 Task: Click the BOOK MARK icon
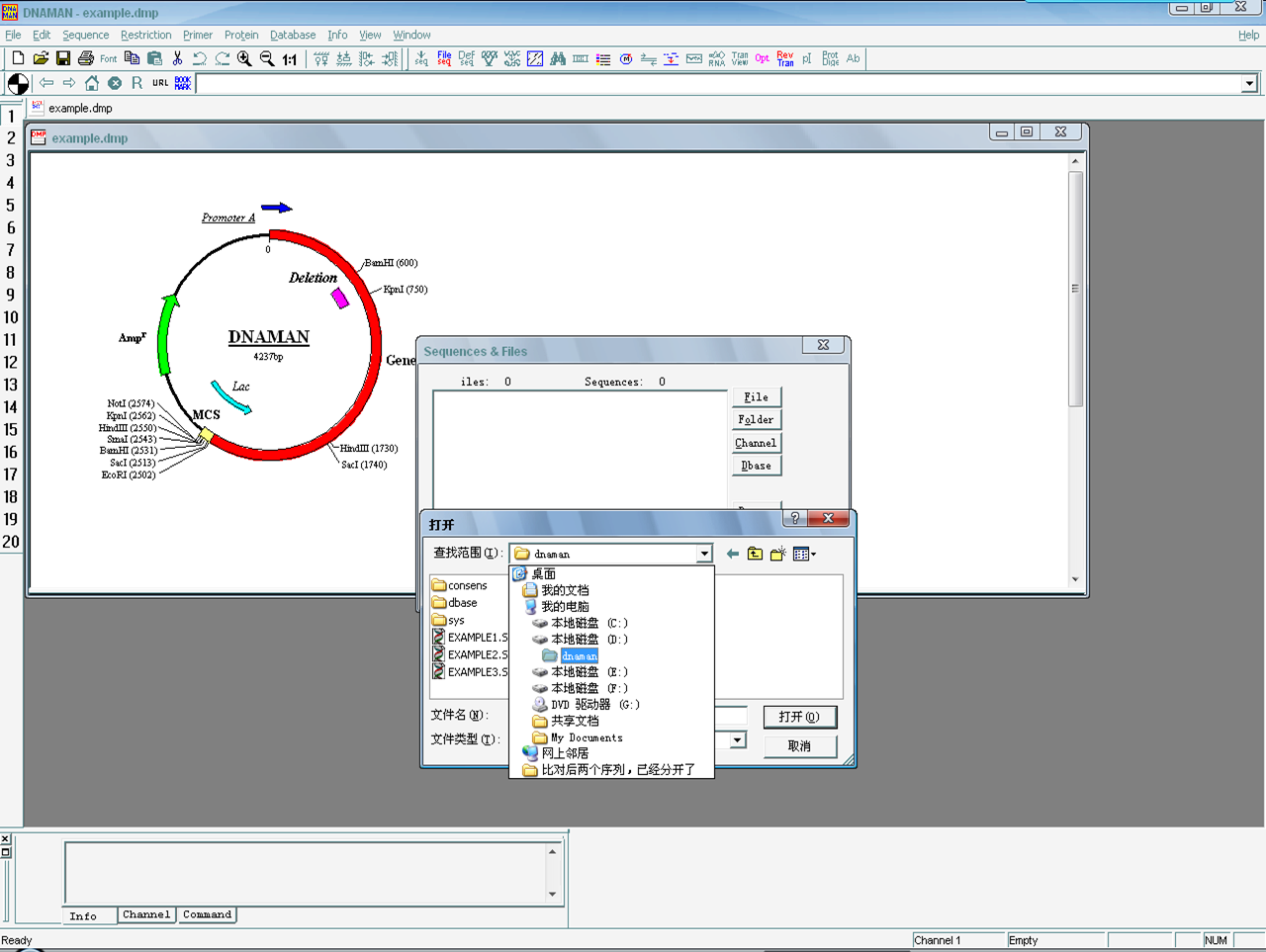pos(183,83)
